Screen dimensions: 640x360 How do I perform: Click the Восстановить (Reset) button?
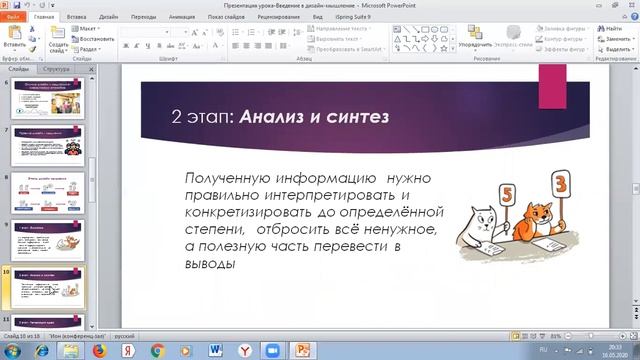tap(93, 39)
